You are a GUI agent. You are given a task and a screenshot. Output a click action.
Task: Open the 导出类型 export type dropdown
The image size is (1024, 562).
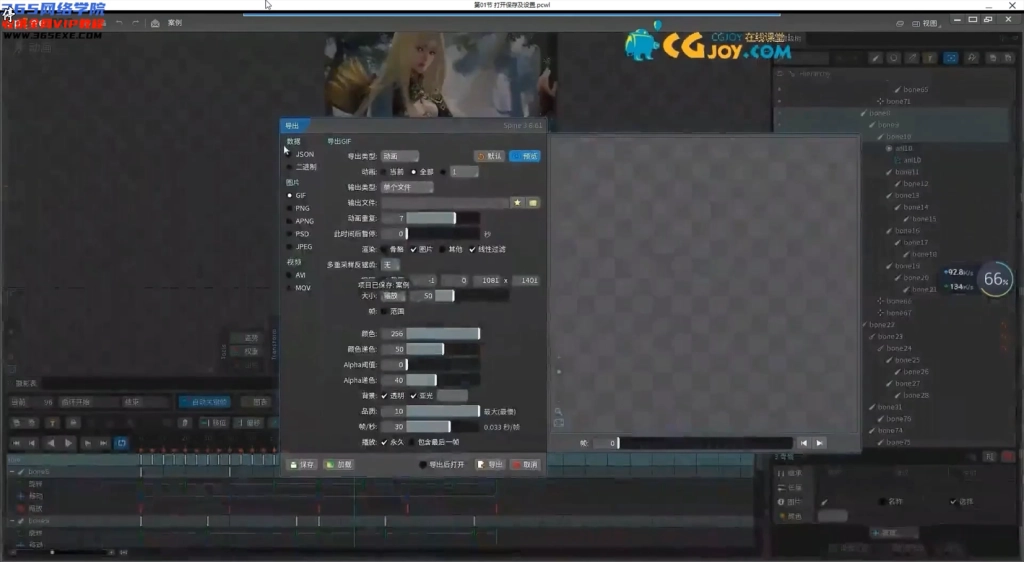click(400, 156)
